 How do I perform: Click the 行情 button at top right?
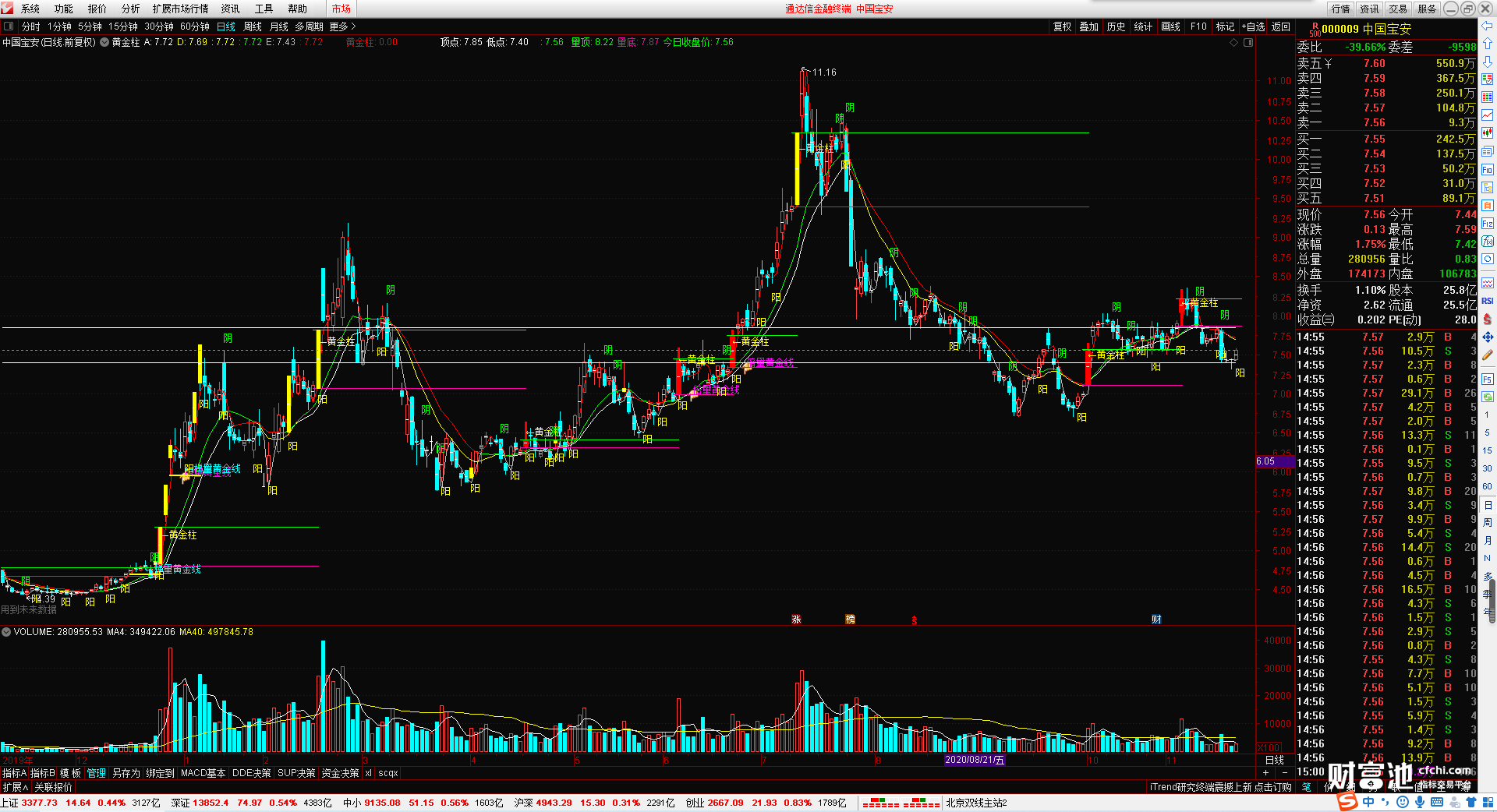click(x=1341, y=9)
